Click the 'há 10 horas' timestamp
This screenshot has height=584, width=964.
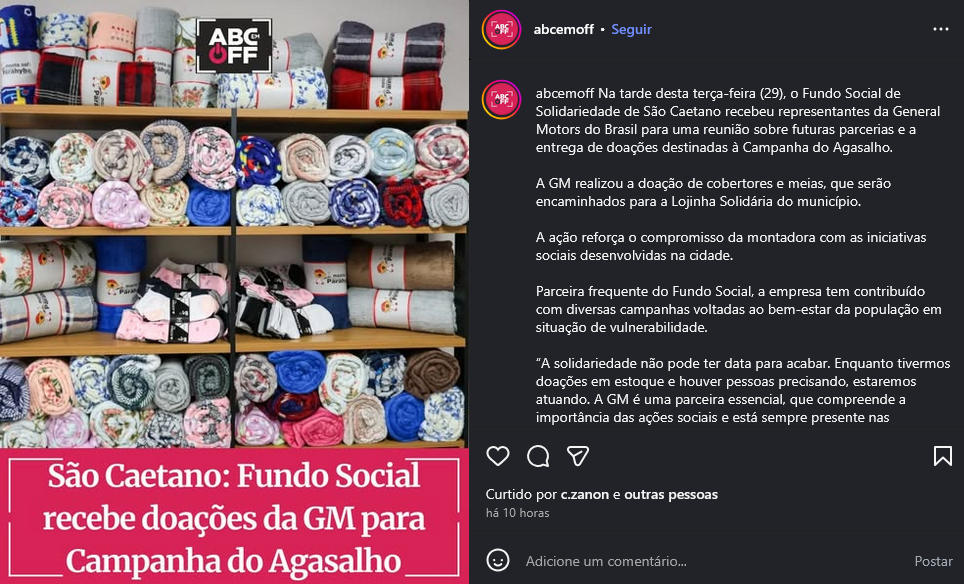point(518,513)
